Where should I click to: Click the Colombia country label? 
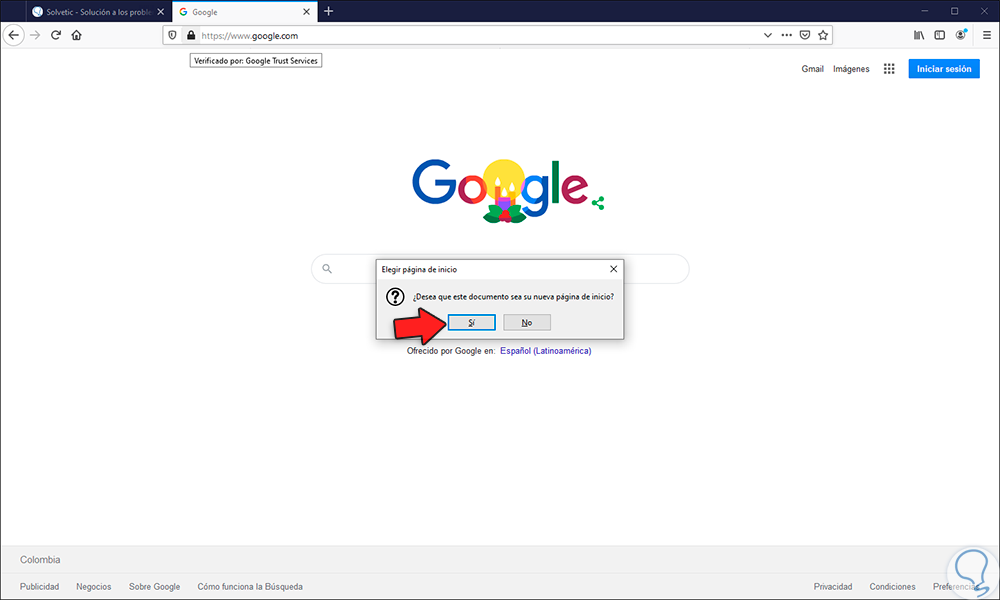(x=40, y=560)
